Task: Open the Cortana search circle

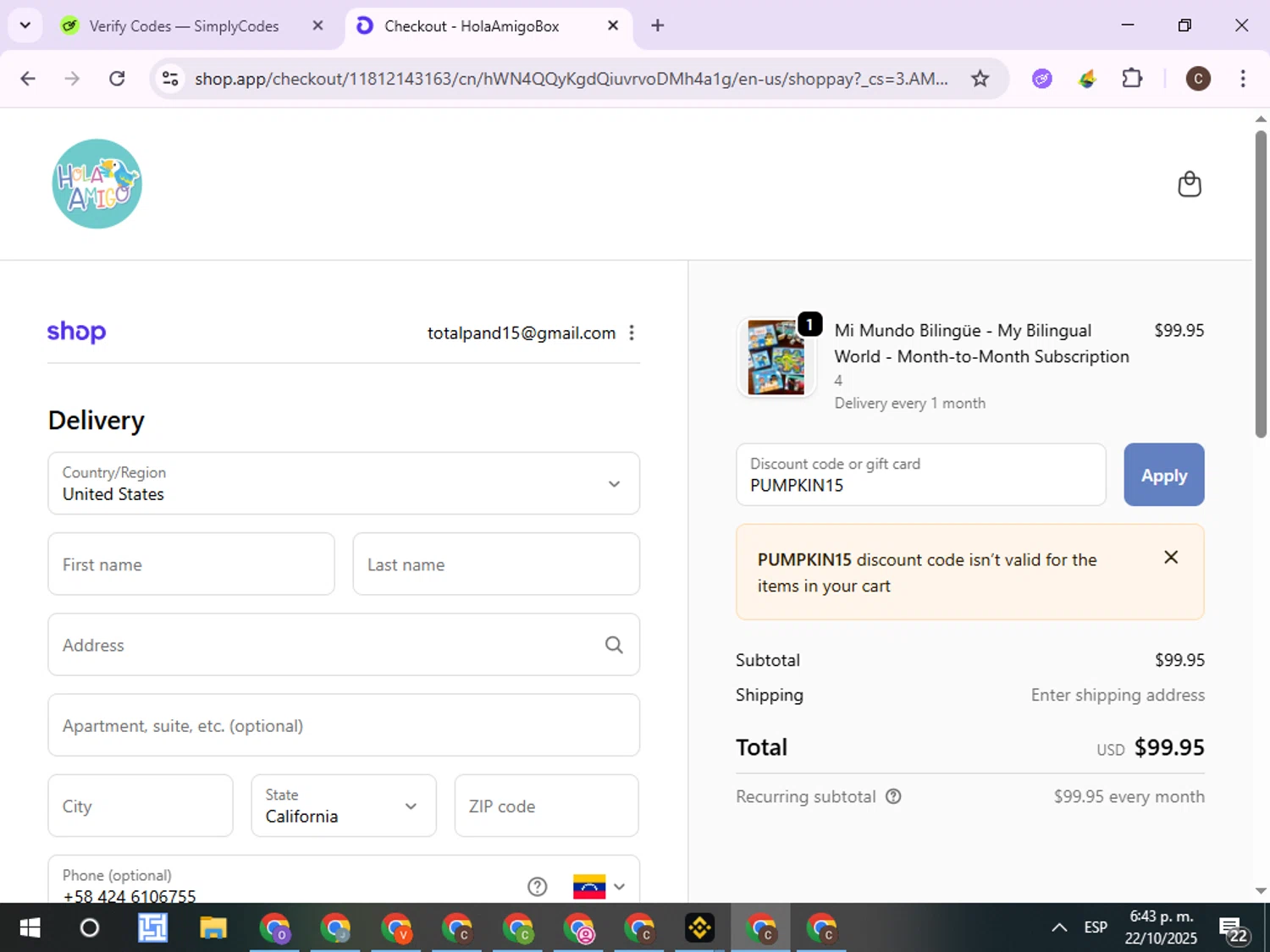Action: 89,928
